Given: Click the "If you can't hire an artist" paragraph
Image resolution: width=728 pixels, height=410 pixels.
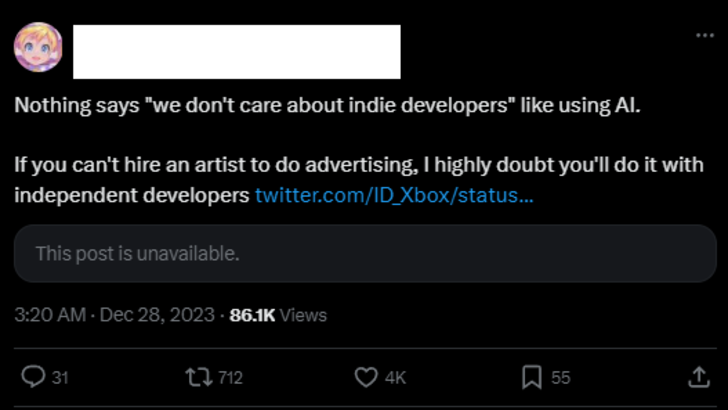Looking at the screenshot, I should 358,164.
